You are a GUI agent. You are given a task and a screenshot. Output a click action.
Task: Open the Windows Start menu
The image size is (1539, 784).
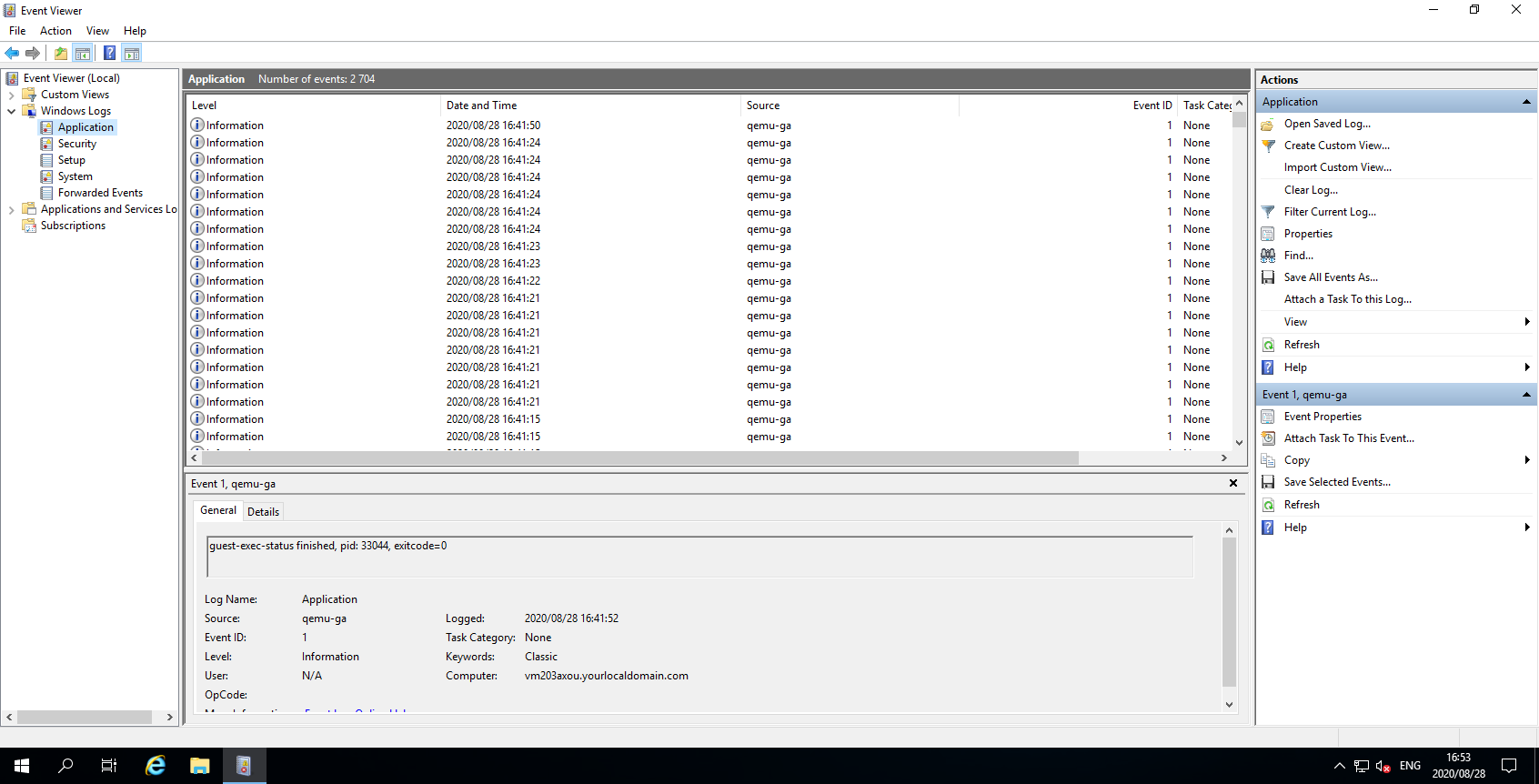coord(22,766)
